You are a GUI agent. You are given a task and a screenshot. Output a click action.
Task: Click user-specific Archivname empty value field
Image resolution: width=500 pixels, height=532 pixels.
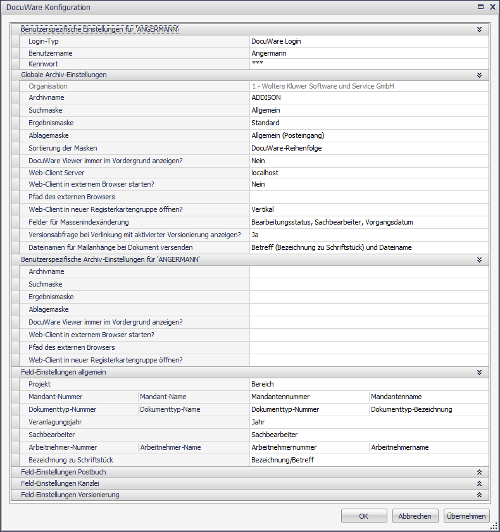[x=369, y=272]
